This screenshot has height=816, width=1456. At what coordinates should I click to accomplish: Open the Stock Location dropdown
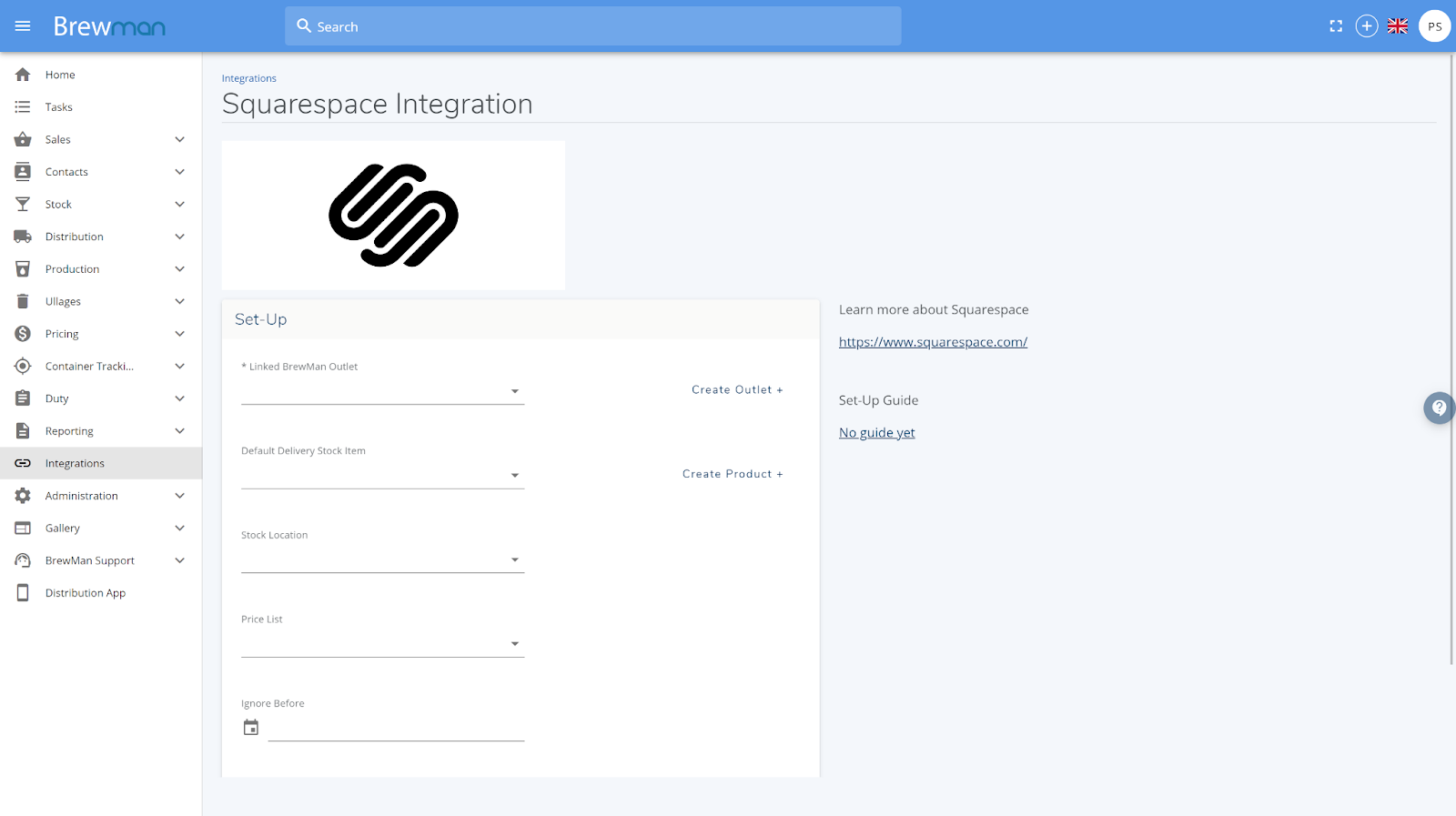tap(382, 559)
